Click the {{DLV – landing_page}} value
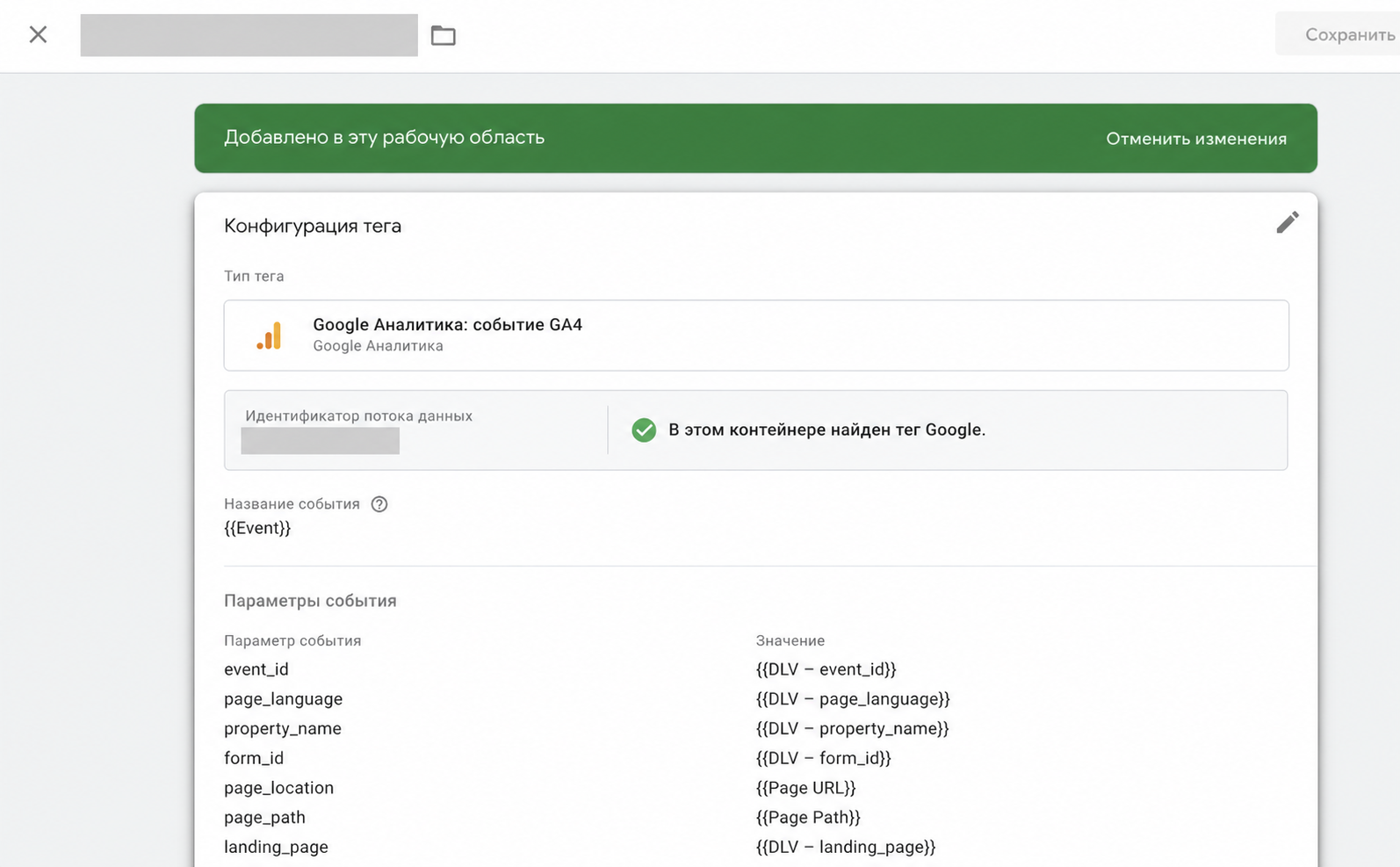1400x867 pixels. coord(846,848)
